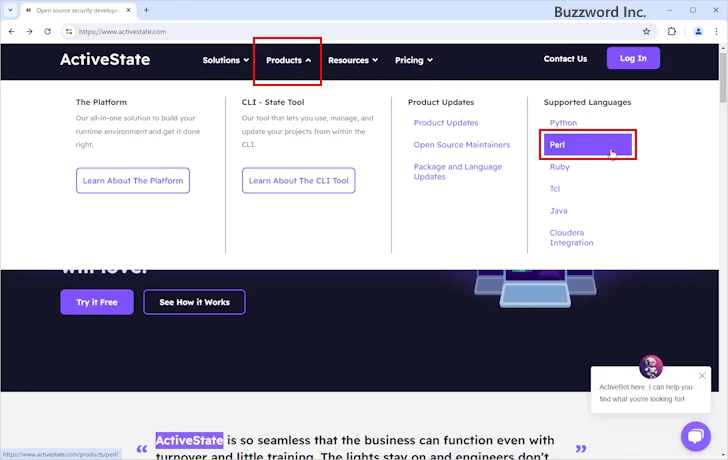
Task: Click the Try it Free button
Action: [97, 302]
